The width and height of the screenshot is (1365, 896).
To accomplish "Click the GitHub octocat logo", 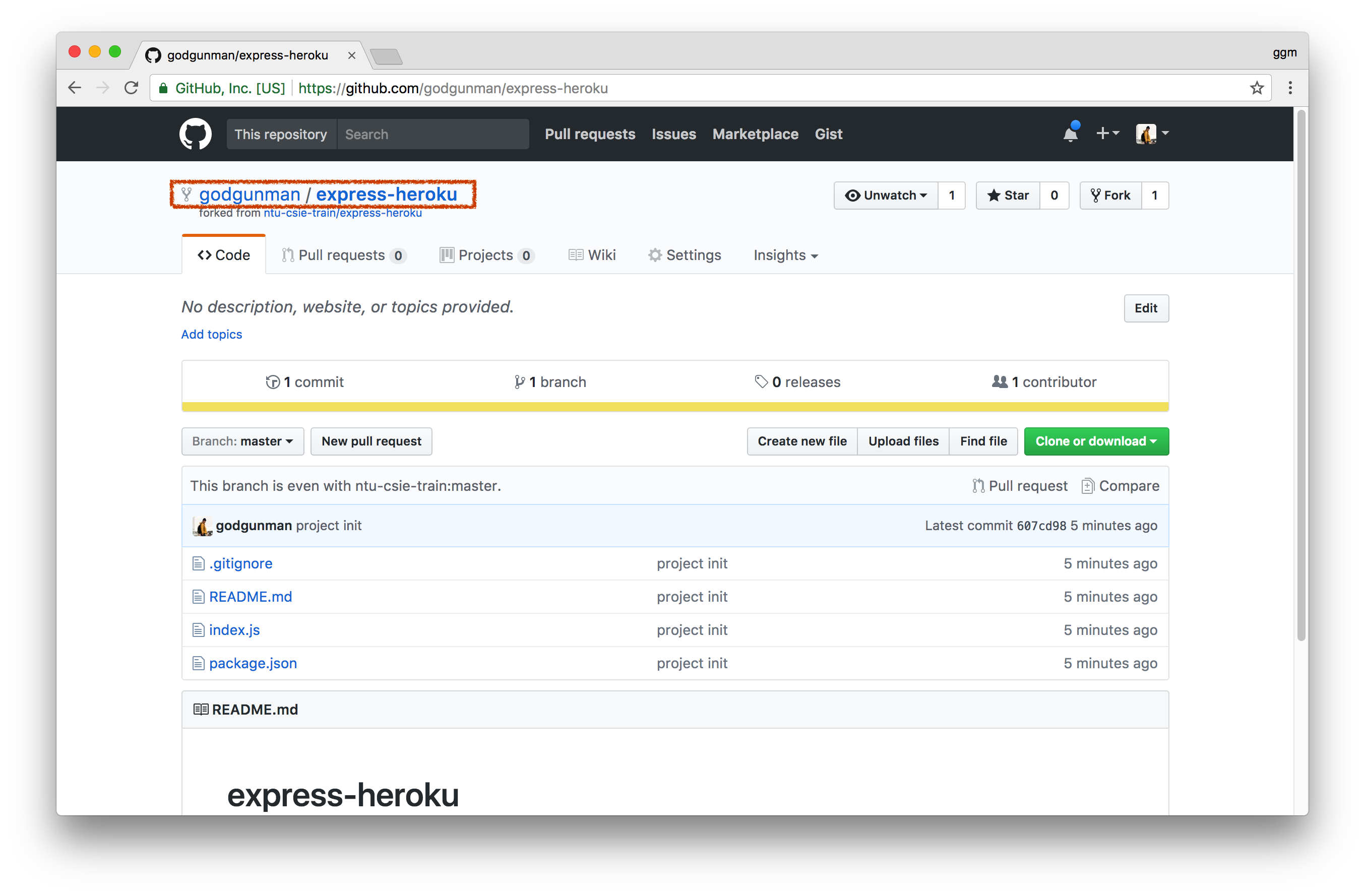I will [x=195, y=134].
